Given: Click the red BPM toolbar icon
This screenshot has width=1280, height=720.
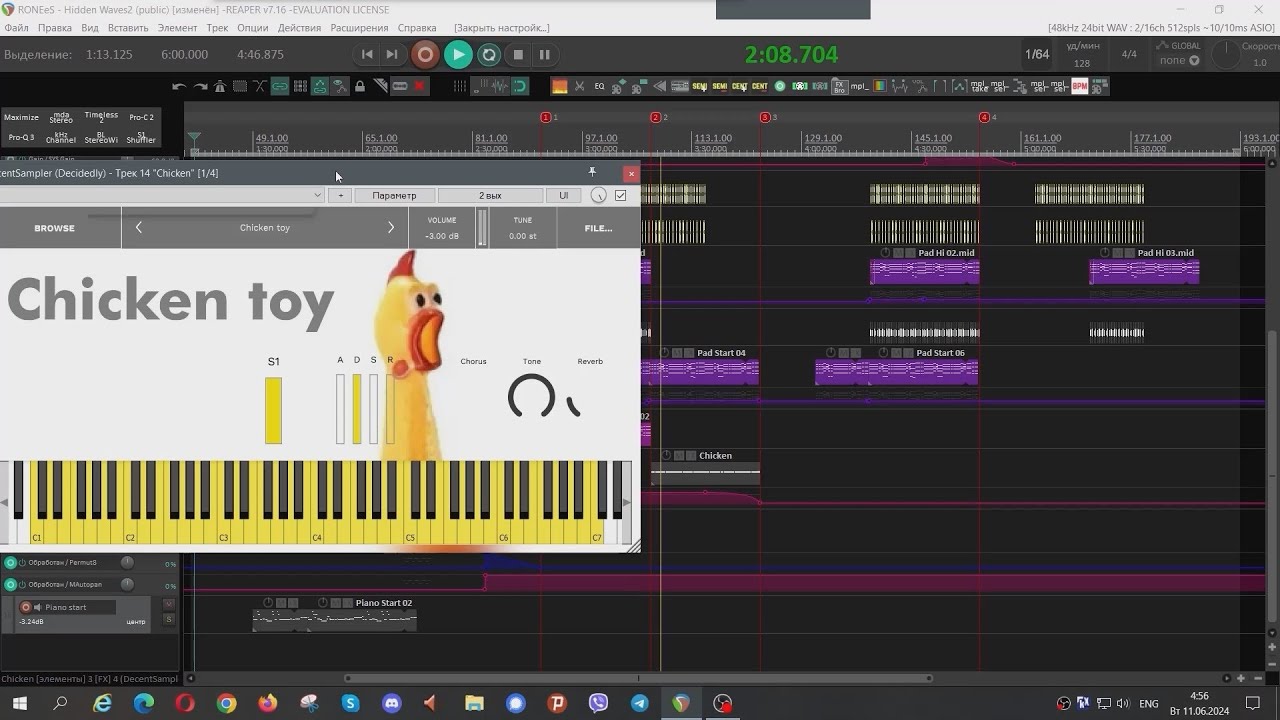Looking at the screenshot, I should coord(1080,87).
